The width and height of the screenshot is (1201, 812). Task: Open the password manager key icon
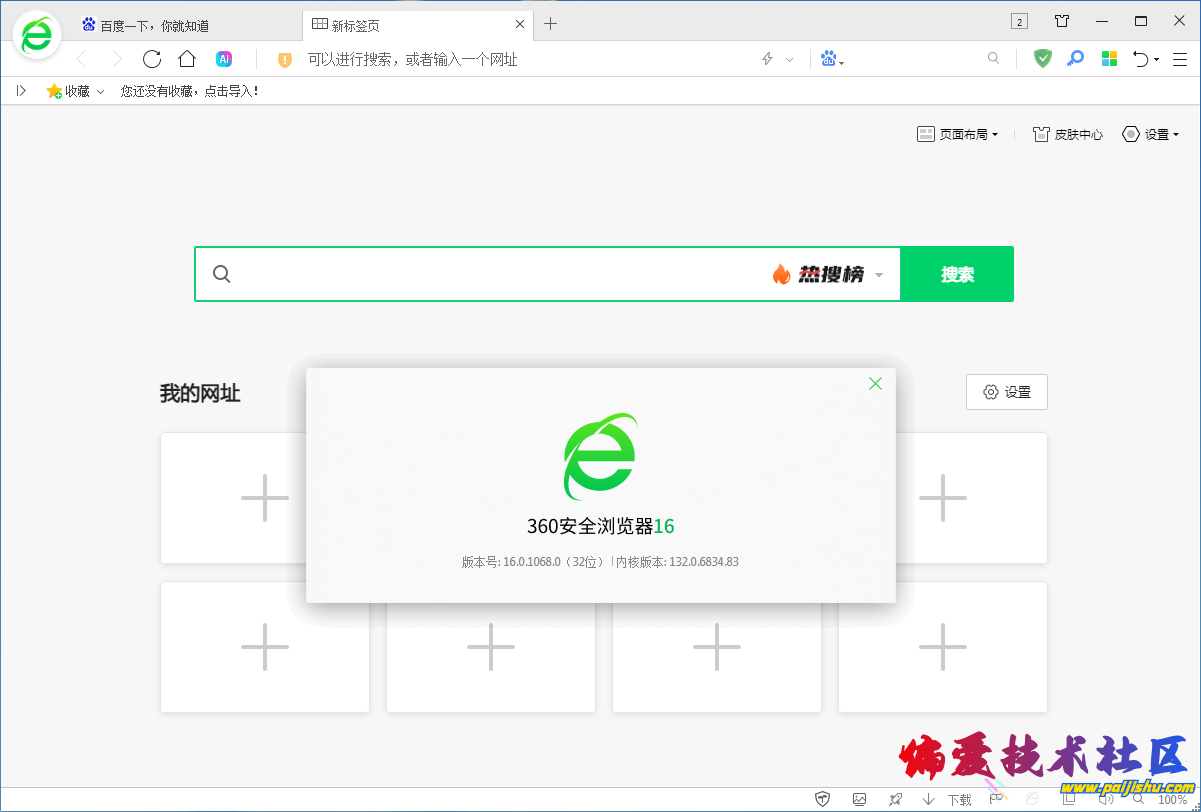coord(1075,58)
